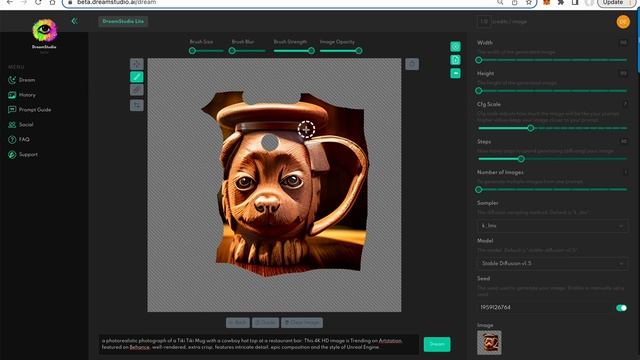The height and width of the screenshot is (360, 640).
Task: Adjust the Image Opacity slider handle
Action: [x=359, y=51]
